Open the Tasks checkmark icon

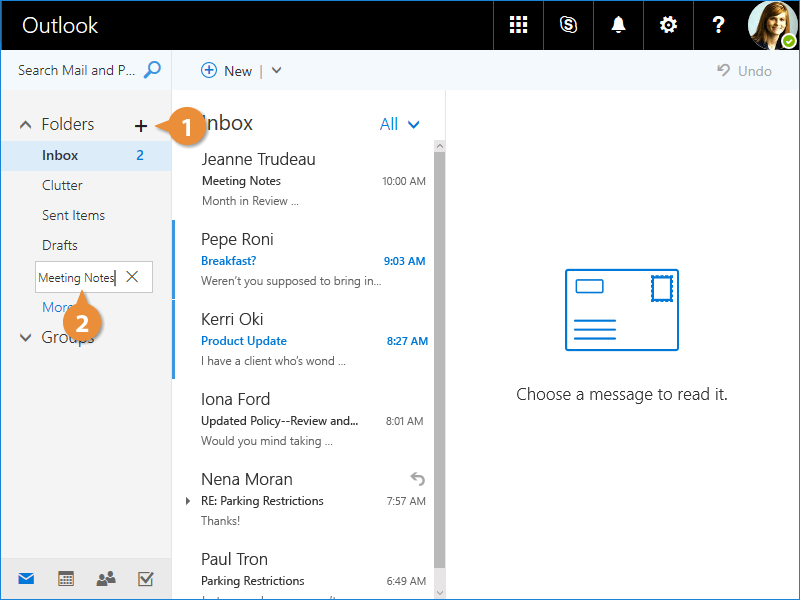[145, 578]
